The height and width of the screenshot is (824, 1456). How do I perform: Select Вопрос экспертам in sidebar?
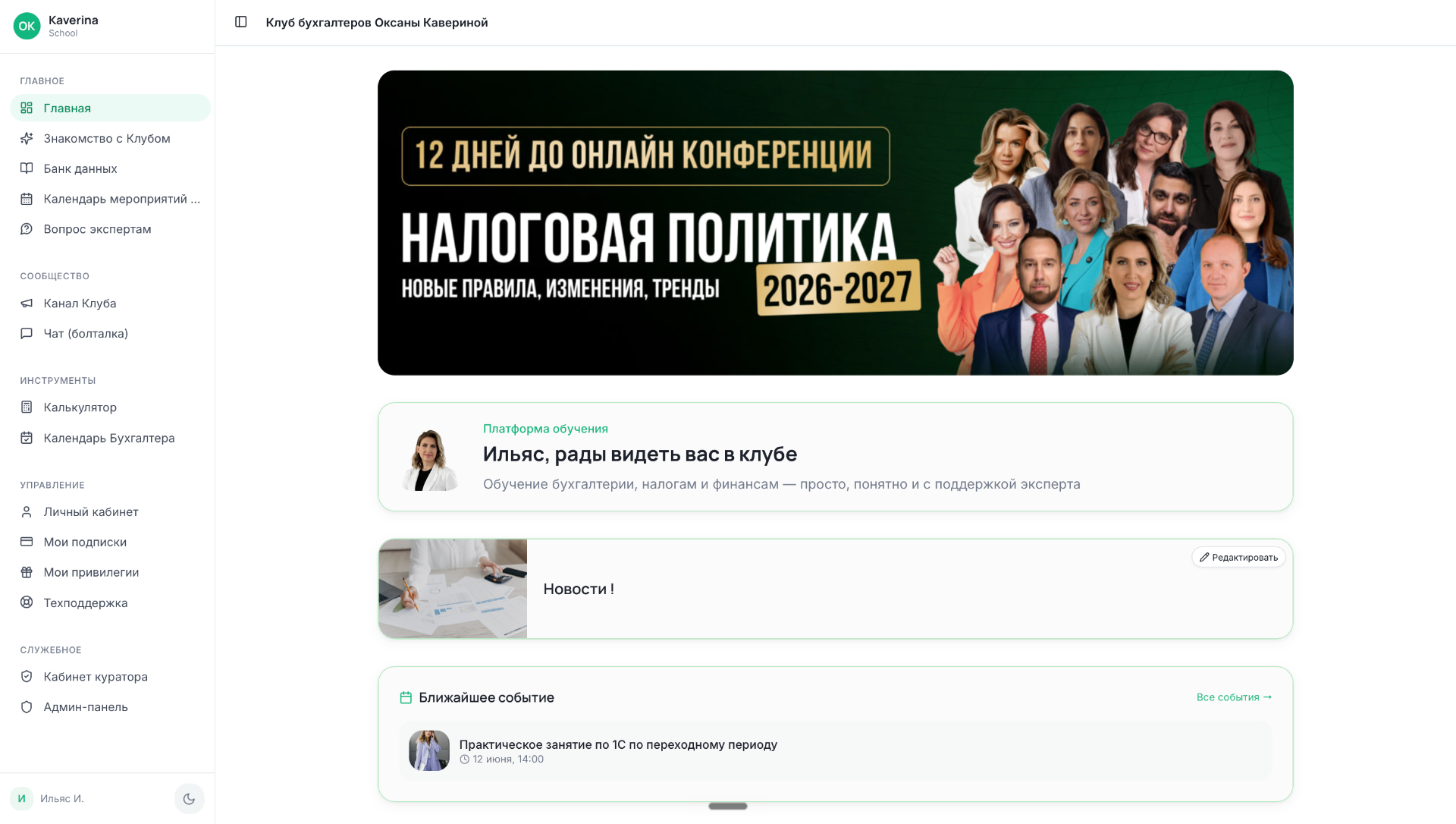click(x=110, y=229)
